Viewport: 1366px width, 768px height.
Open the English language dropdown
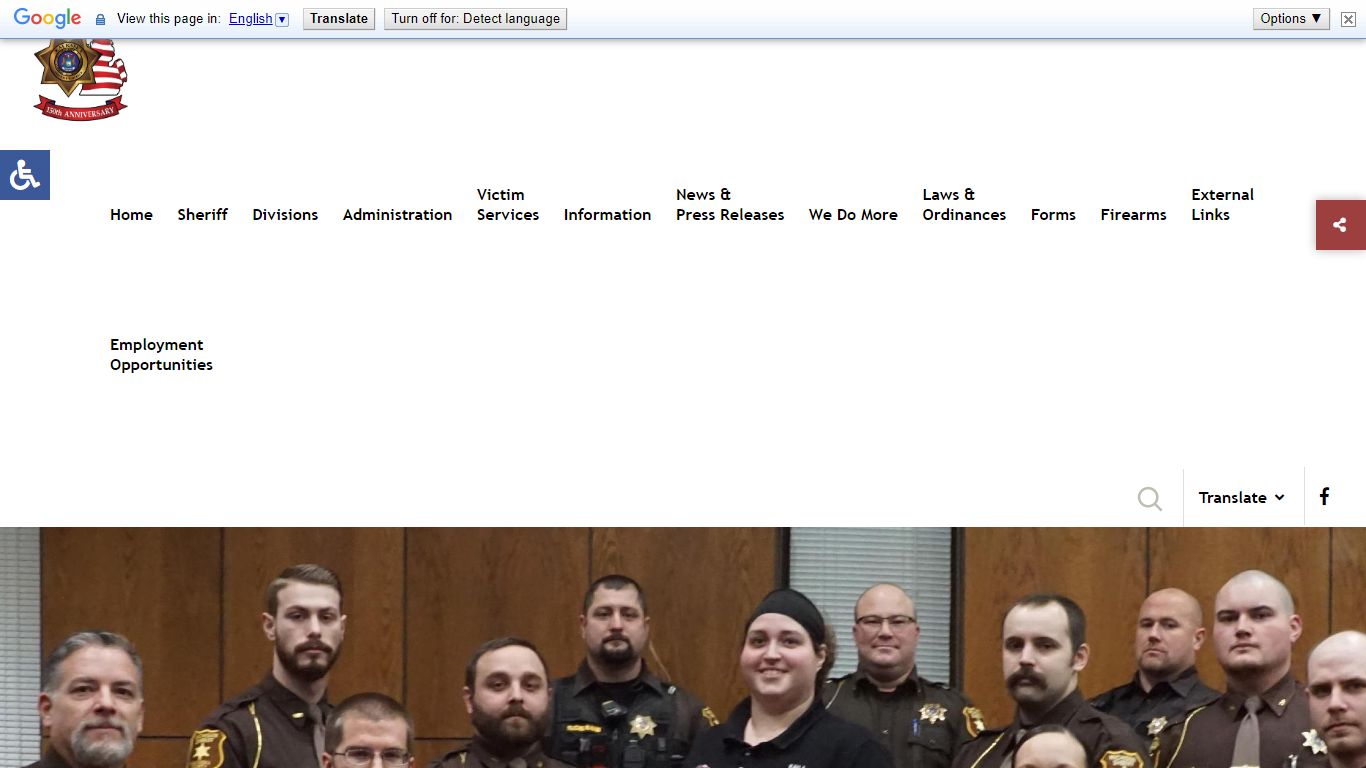tap(258, 19)
